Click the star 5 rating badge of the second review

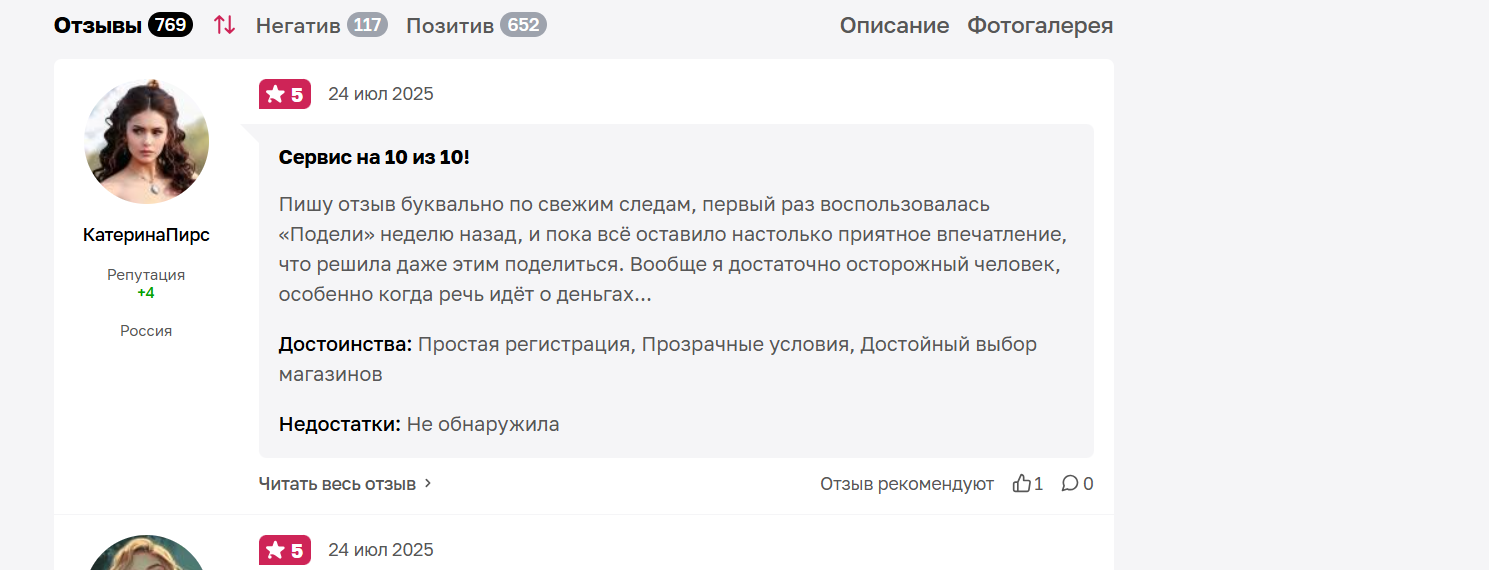285,550
